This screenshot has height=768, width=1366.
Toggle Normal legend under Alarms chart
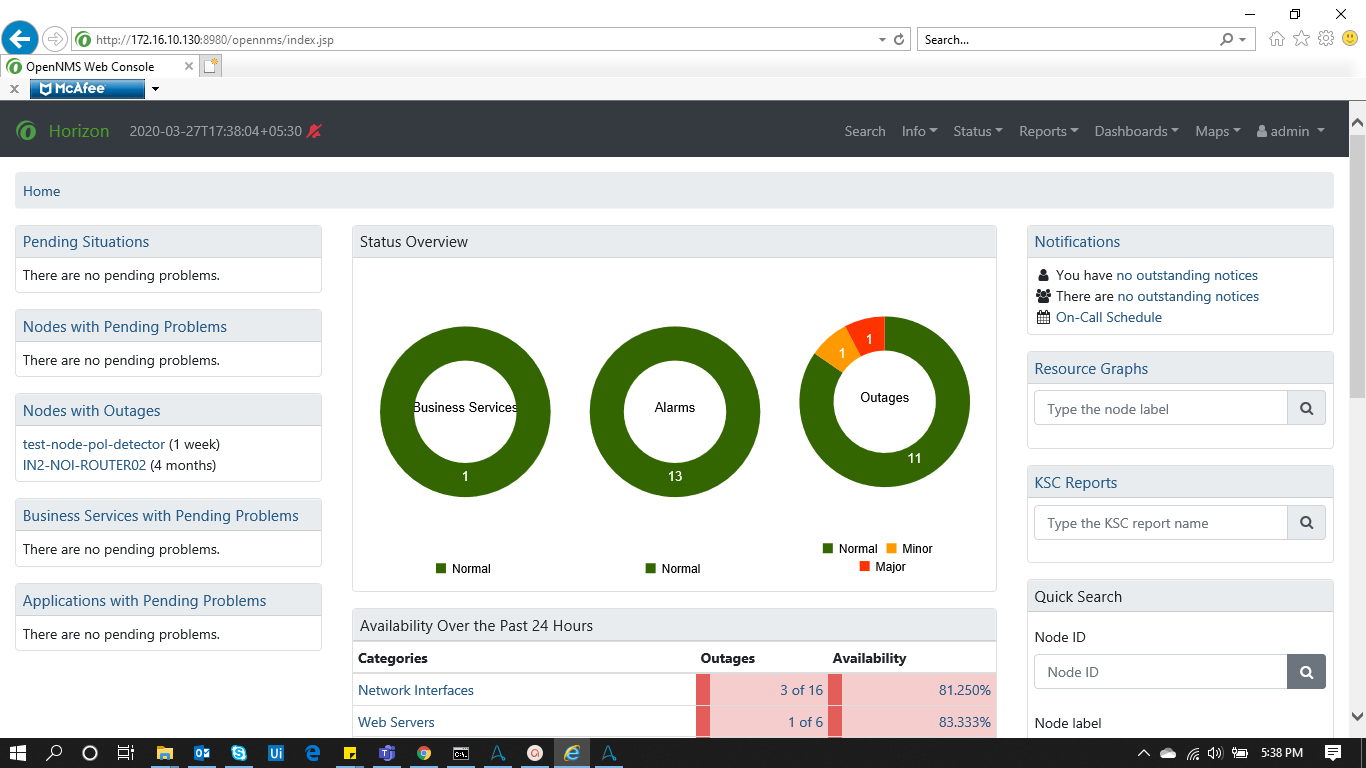pos(672,568)
